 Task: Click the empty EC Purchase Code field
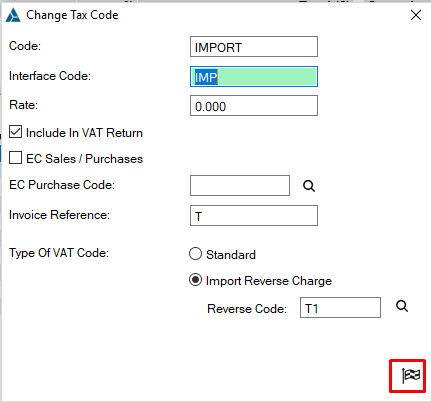(x=240, y=185)
